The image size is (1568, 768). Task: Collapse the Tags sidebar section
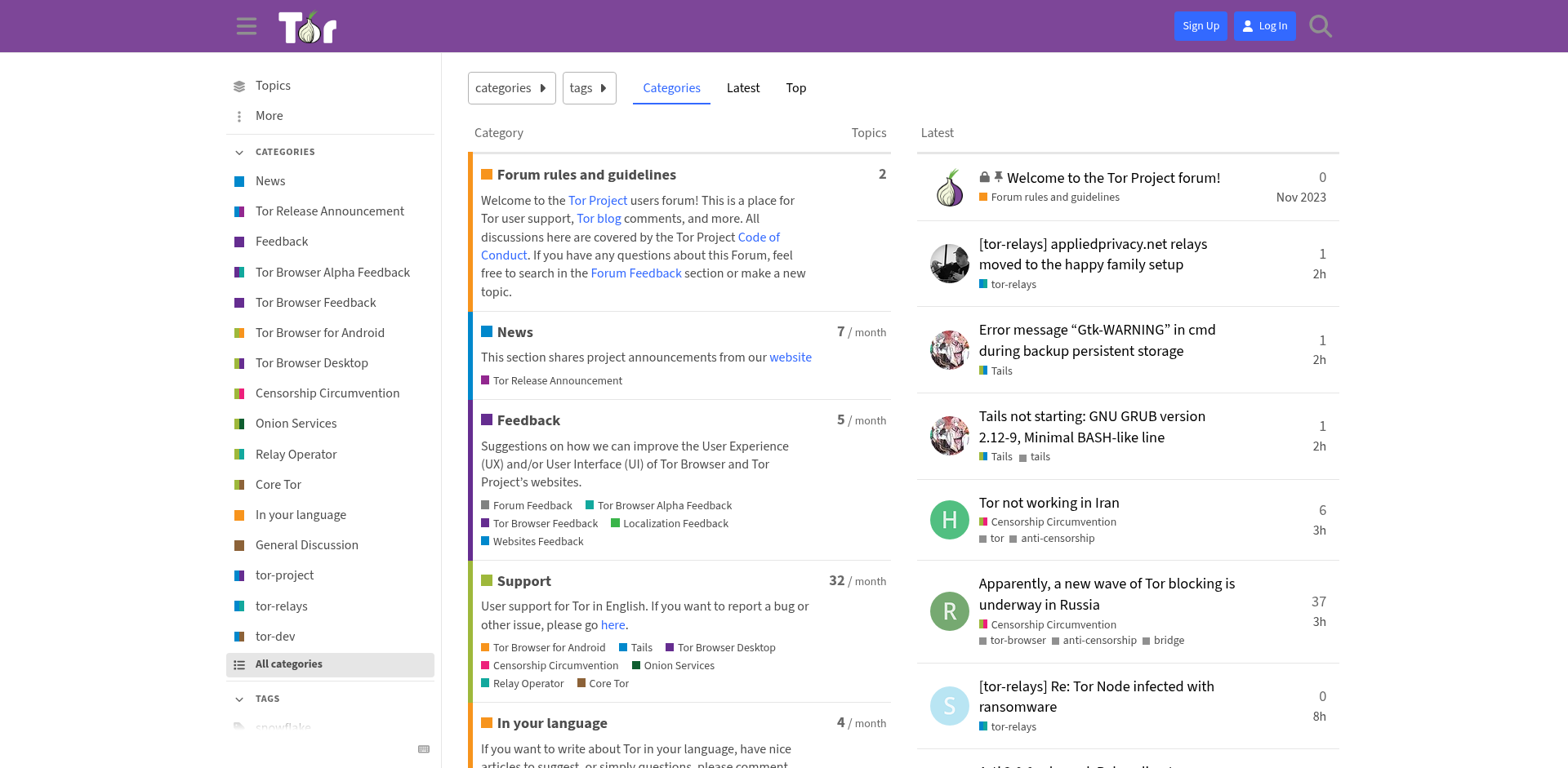[239, 699]
